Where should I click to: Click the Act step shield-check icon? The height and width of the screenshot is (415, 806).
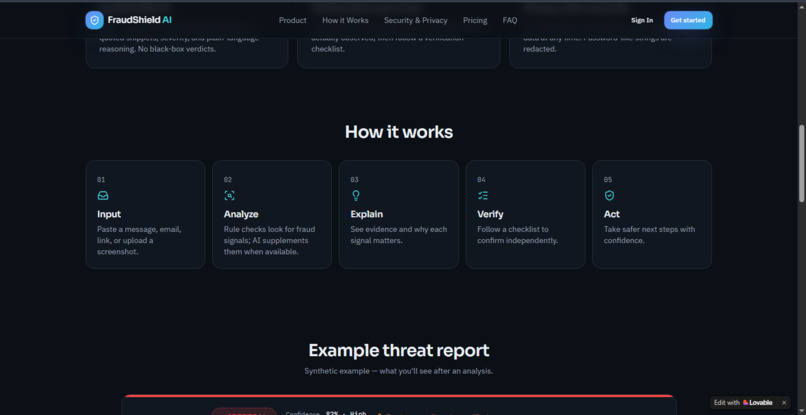coord(609,195)
